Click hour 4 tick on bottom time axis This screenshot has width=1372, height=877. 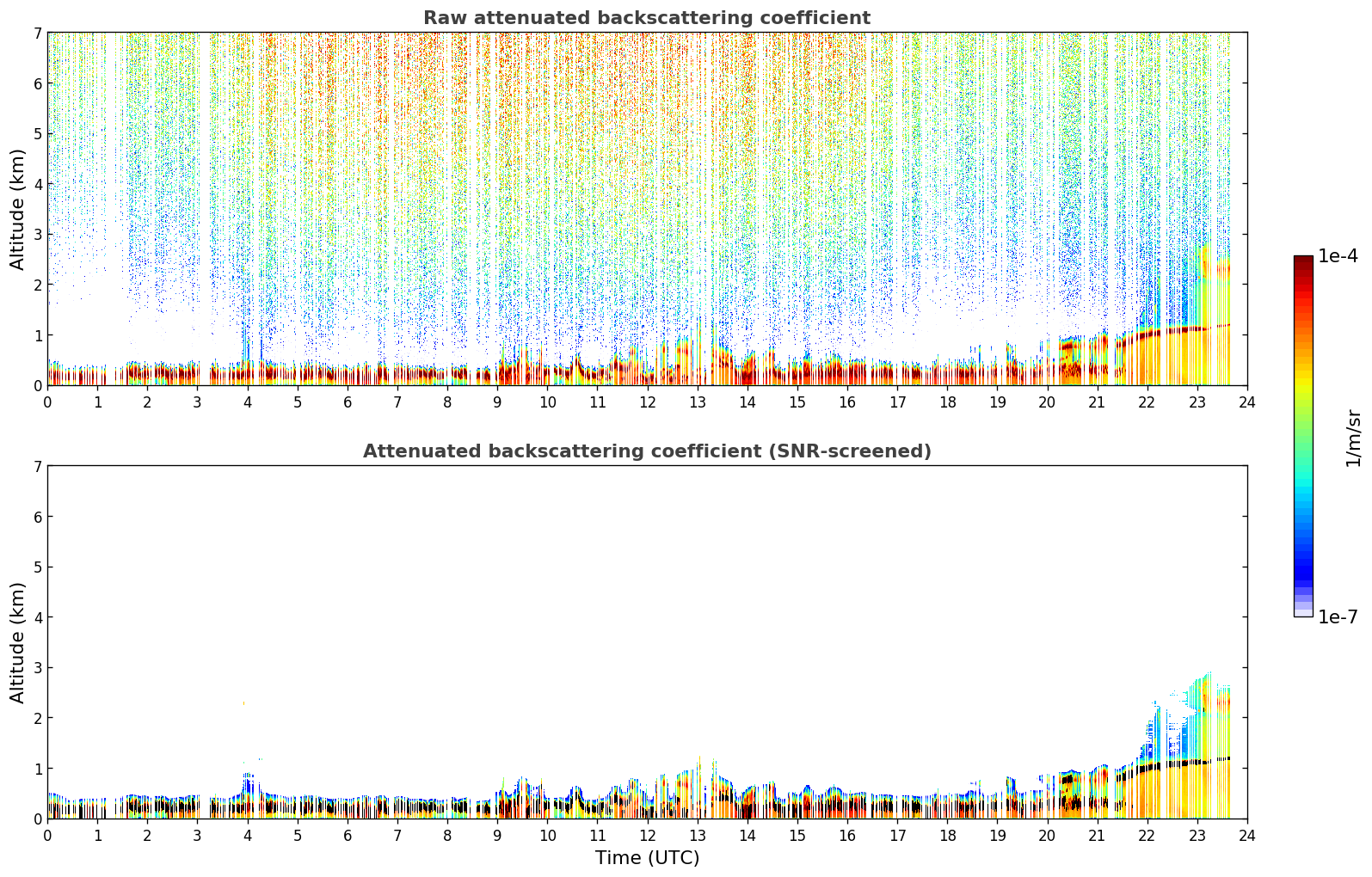tap(248, 835)
